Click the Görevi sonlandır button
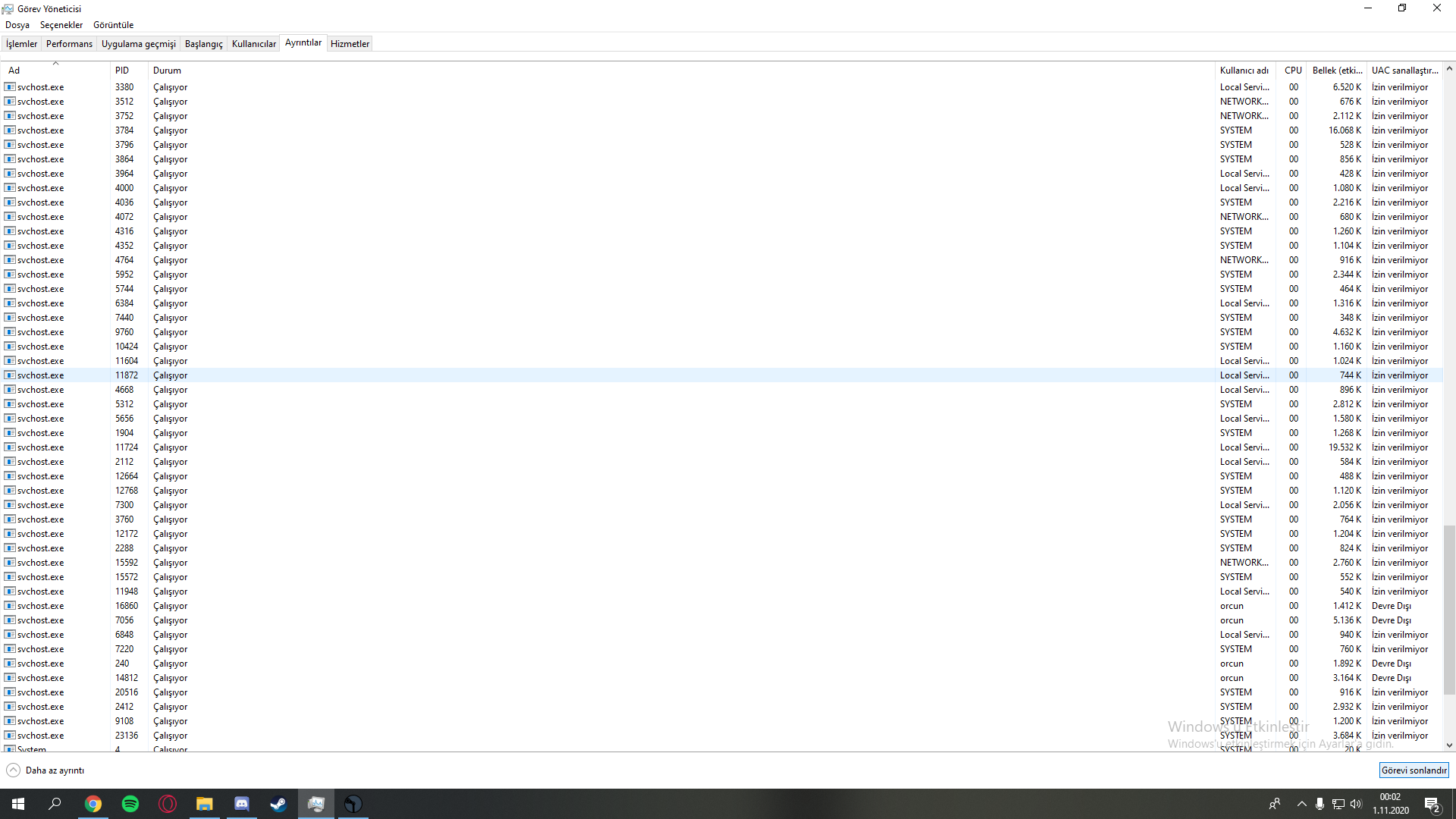The image size is (1456, 819). pyautogui.click(x=1414, y=770)
